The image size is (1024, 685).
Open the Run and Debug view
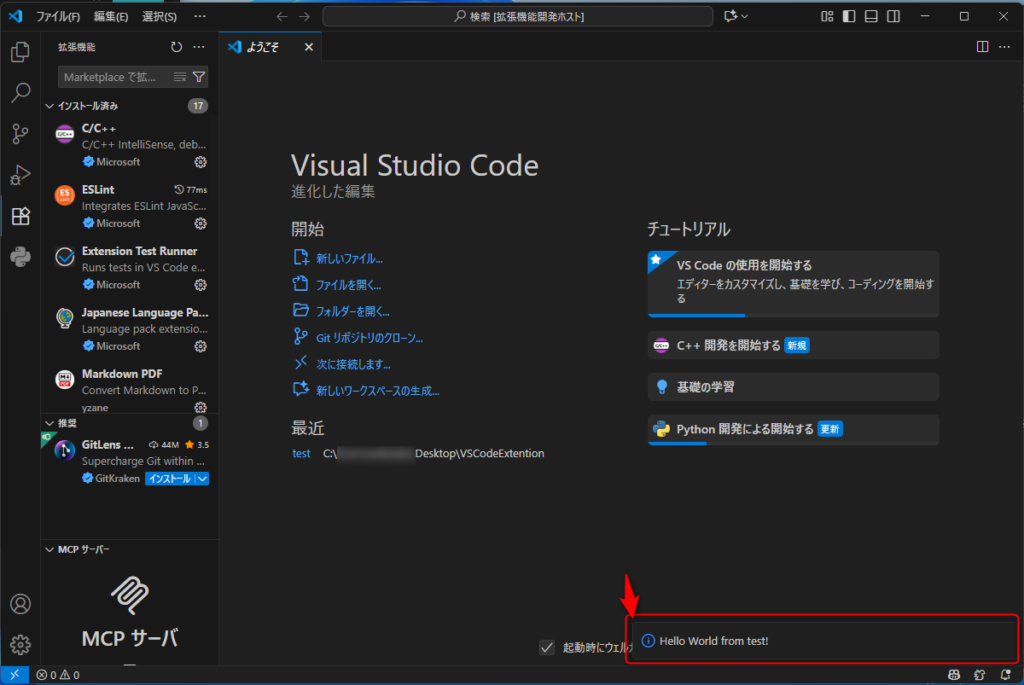point(20,175)
